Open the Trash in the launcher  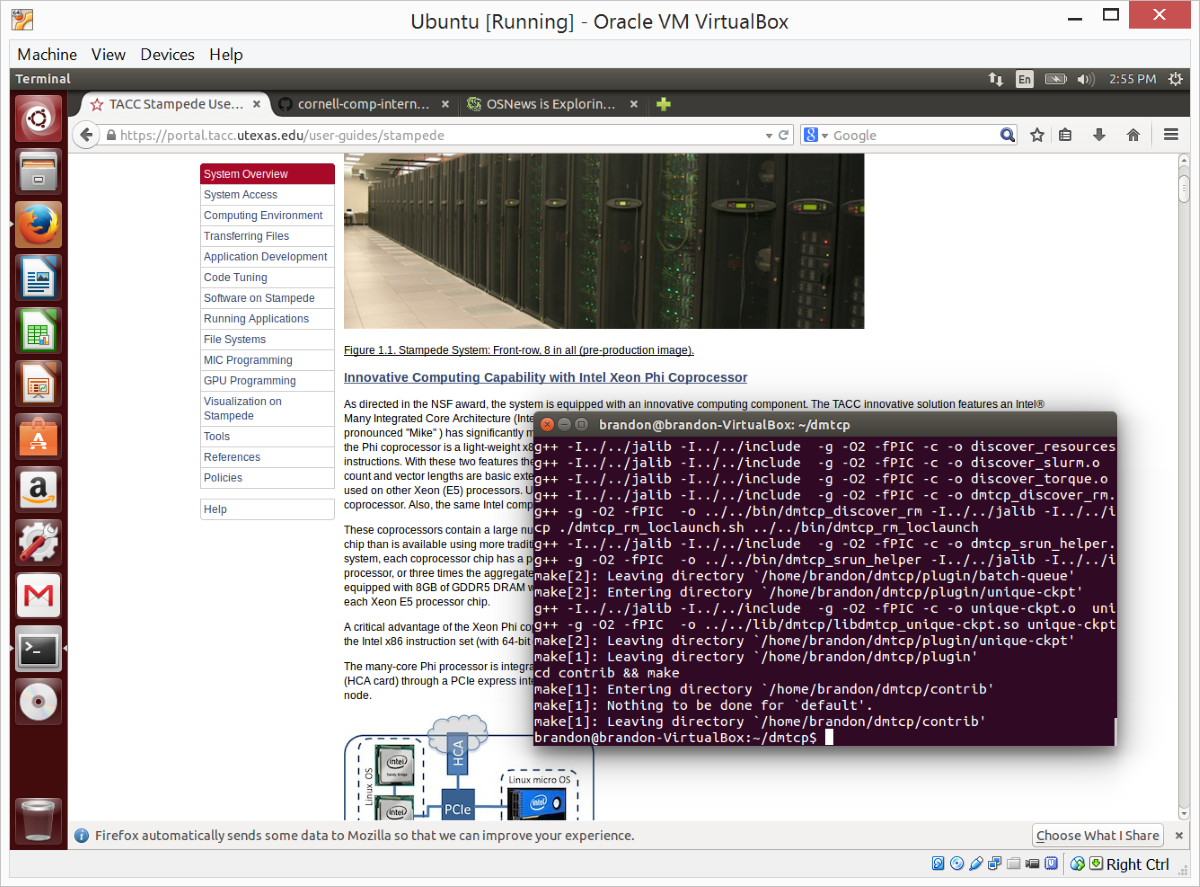click(x=40, y=821)
